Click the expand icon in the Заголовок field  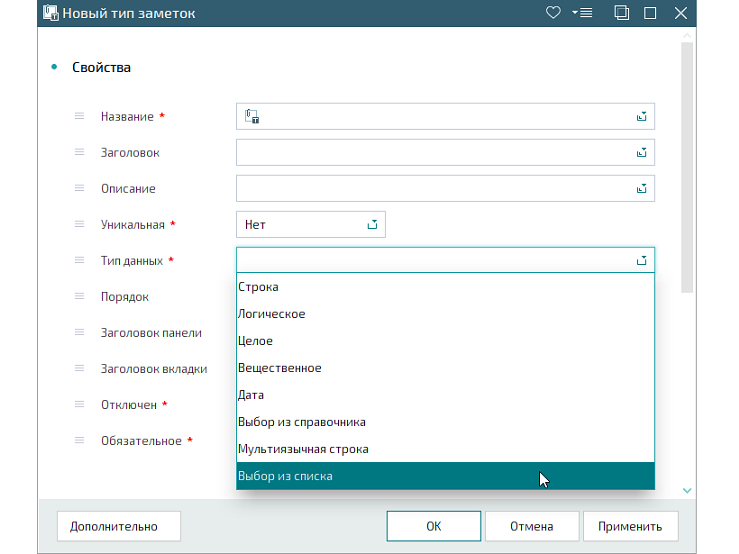[x=641, y=153]
